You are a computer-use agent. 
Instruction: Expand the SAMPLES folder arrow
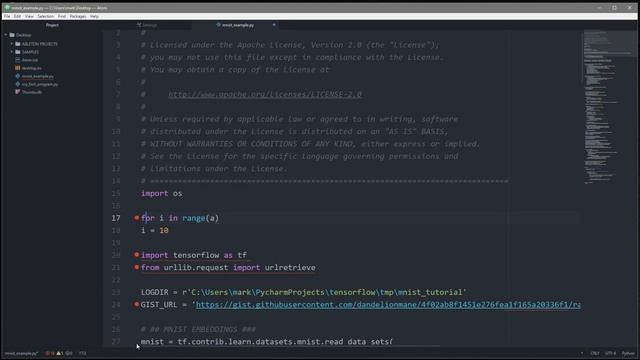(12, 52)
